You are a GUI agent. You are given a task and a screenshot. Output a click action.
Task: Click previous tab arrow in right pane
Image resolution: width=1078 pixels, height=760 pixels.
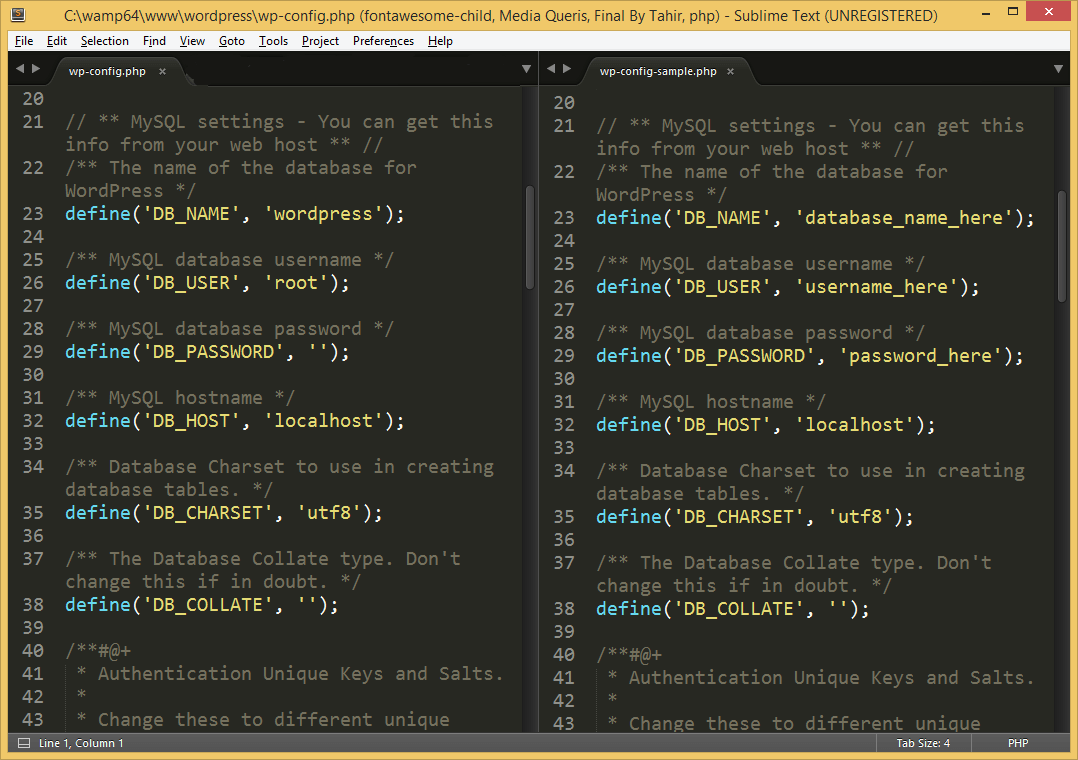coord(551,69)
